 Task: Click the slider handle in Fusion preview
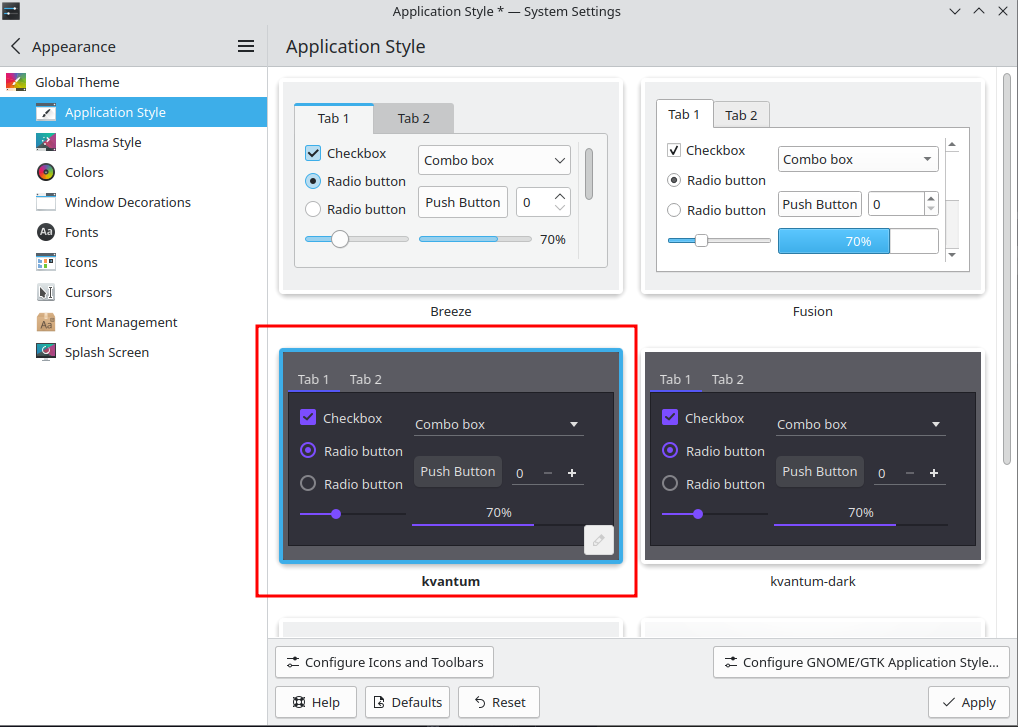click(701, 241)
